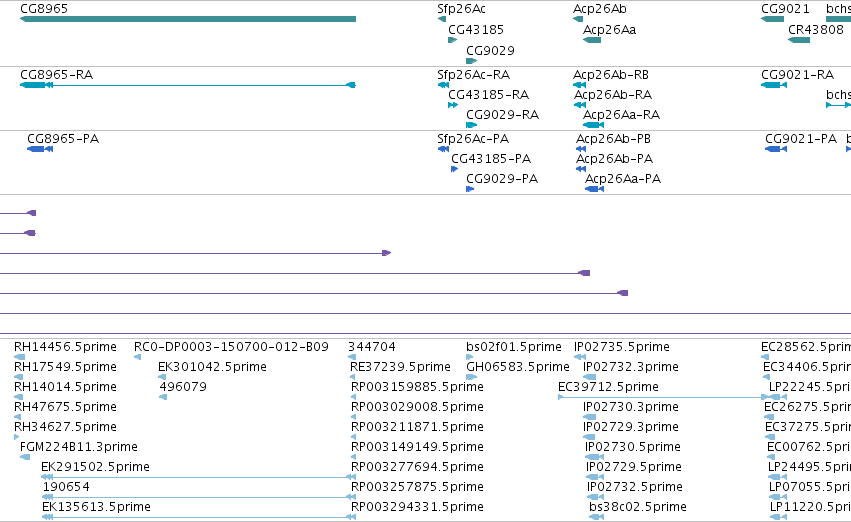Click transcript Acp26Ab-RA
Viewport: 851px width, 522px height.
pos(580,105)
